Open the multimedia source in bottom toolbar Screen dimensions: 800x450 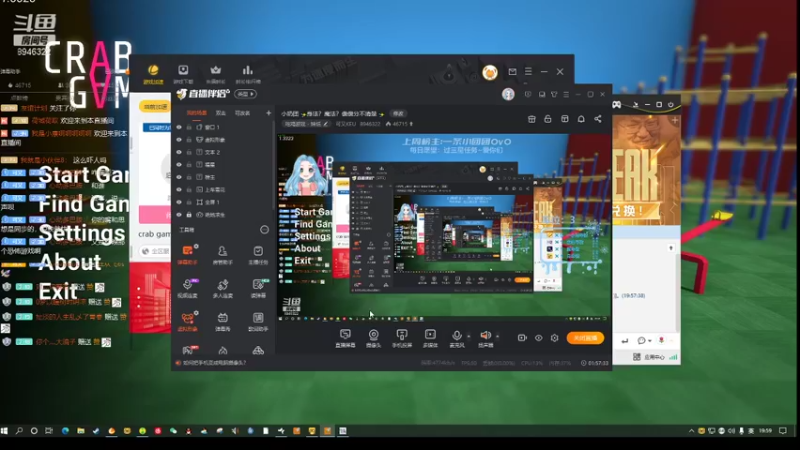430,338
